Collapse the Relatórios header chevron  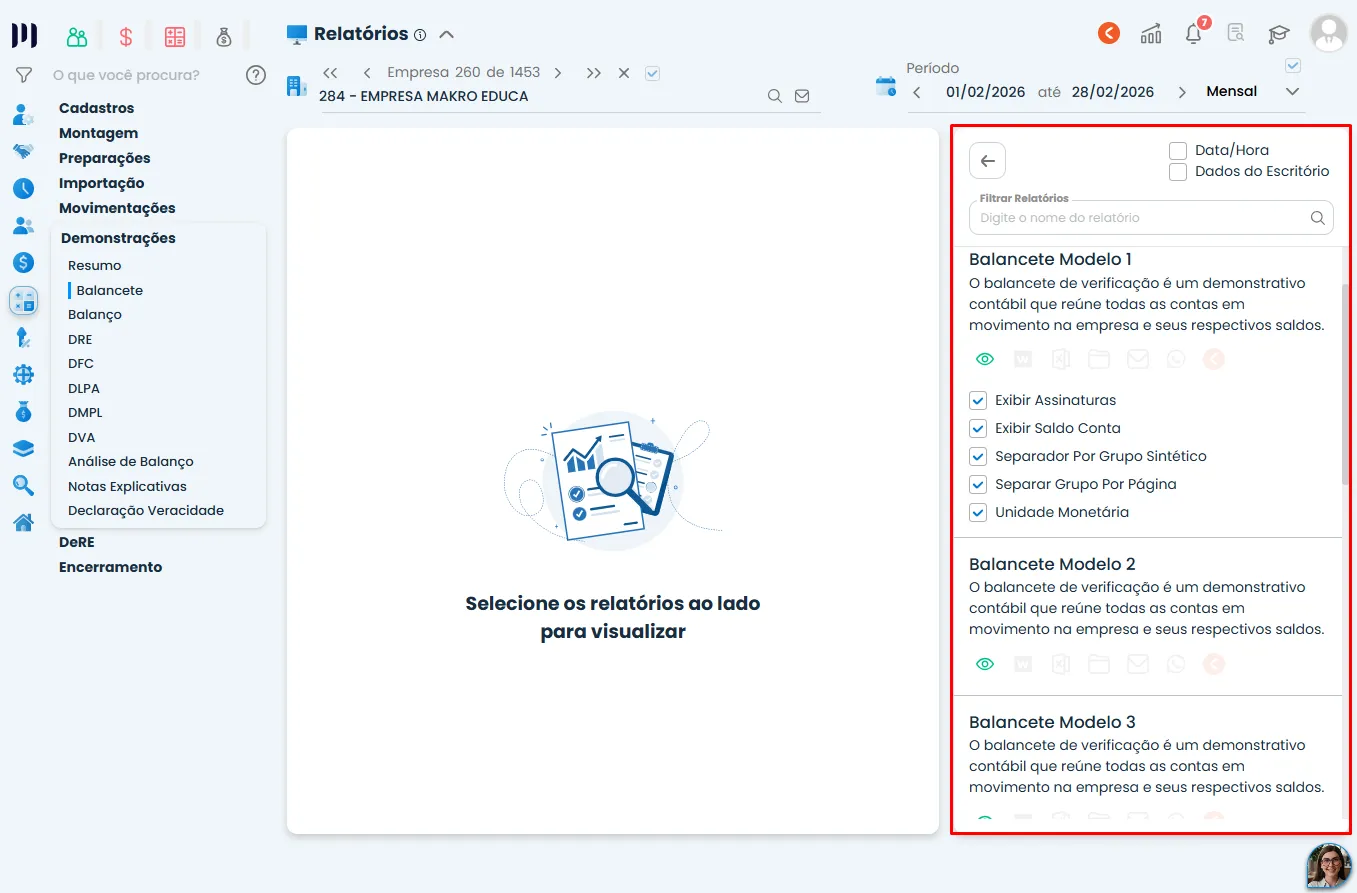[447, 34]
